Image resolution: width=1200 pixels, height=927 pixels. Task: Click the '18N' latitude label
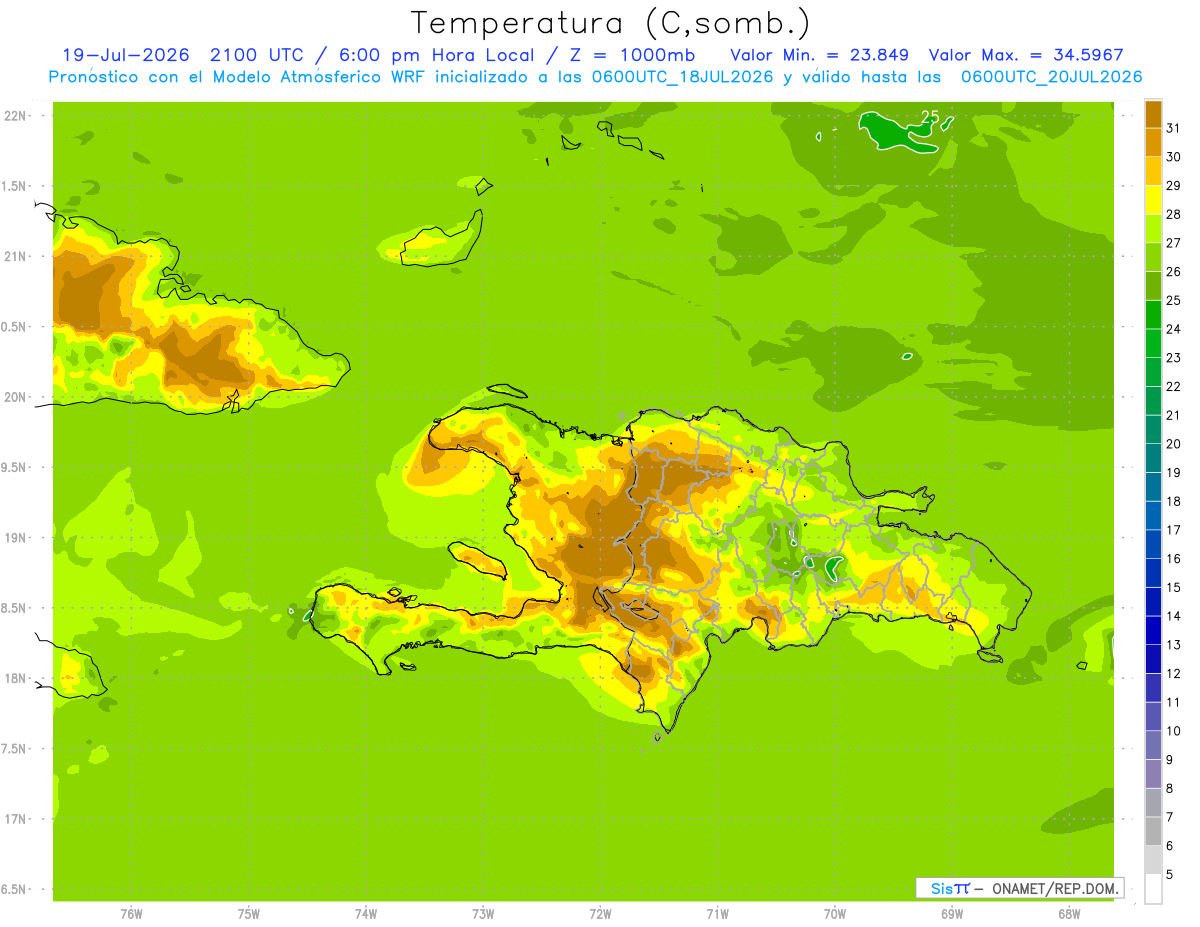point(16,678)
